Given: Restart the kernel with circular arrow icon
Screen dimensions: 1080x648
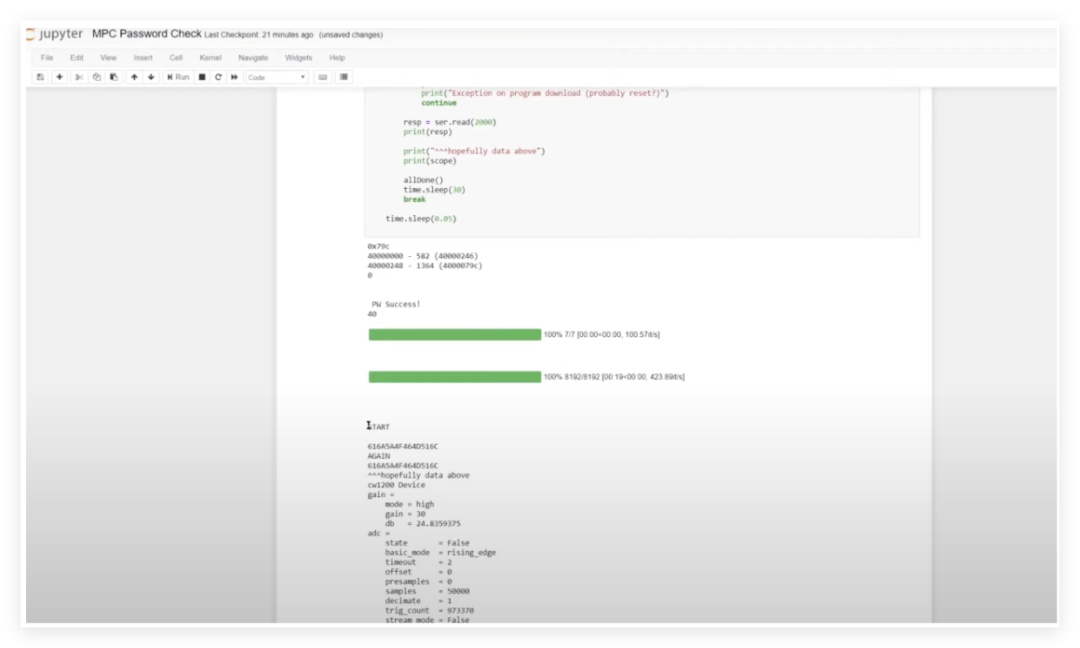Looking at the screenshot, I should pyautogui.click(x=218, y=77).
